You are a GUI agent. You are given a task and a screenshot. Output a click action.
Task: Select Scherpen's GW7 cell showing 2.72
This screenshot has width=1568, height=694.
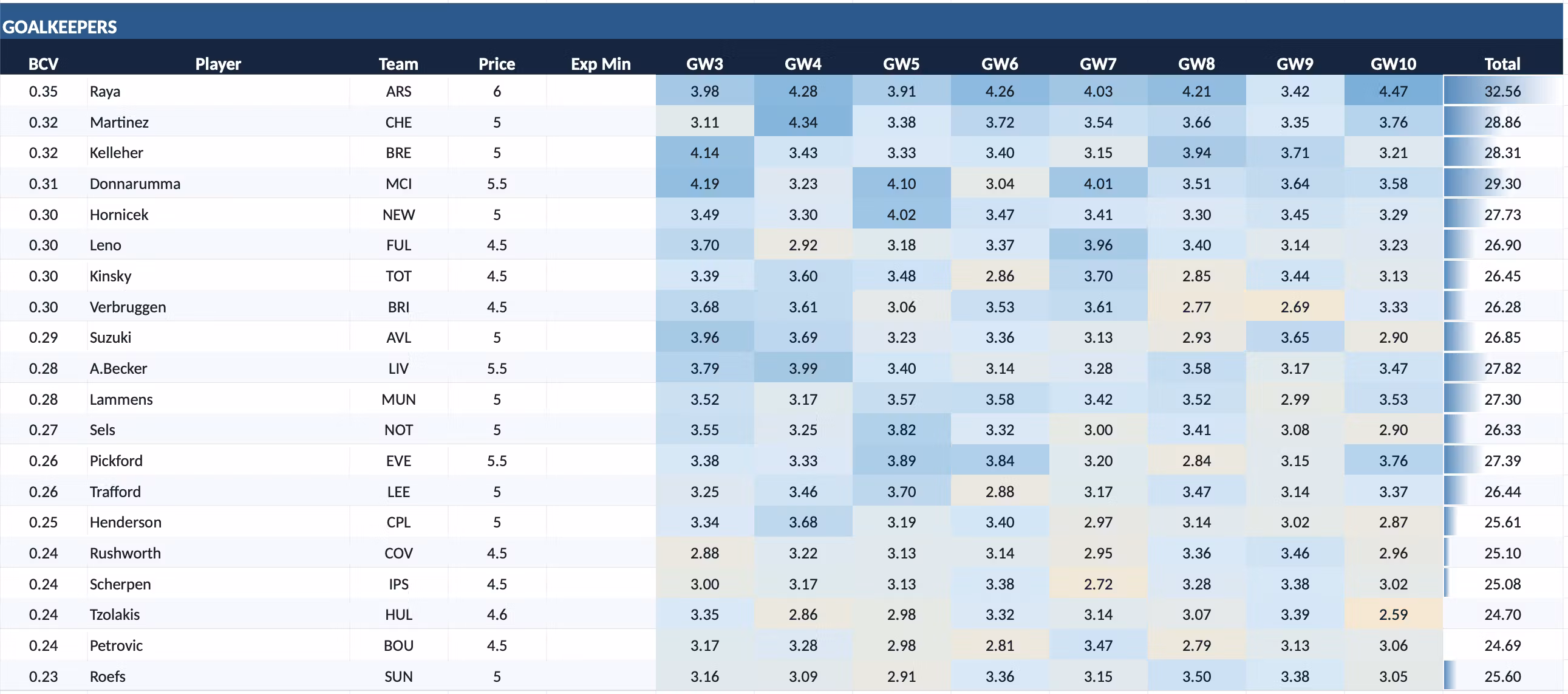(x=1098, y=584)
